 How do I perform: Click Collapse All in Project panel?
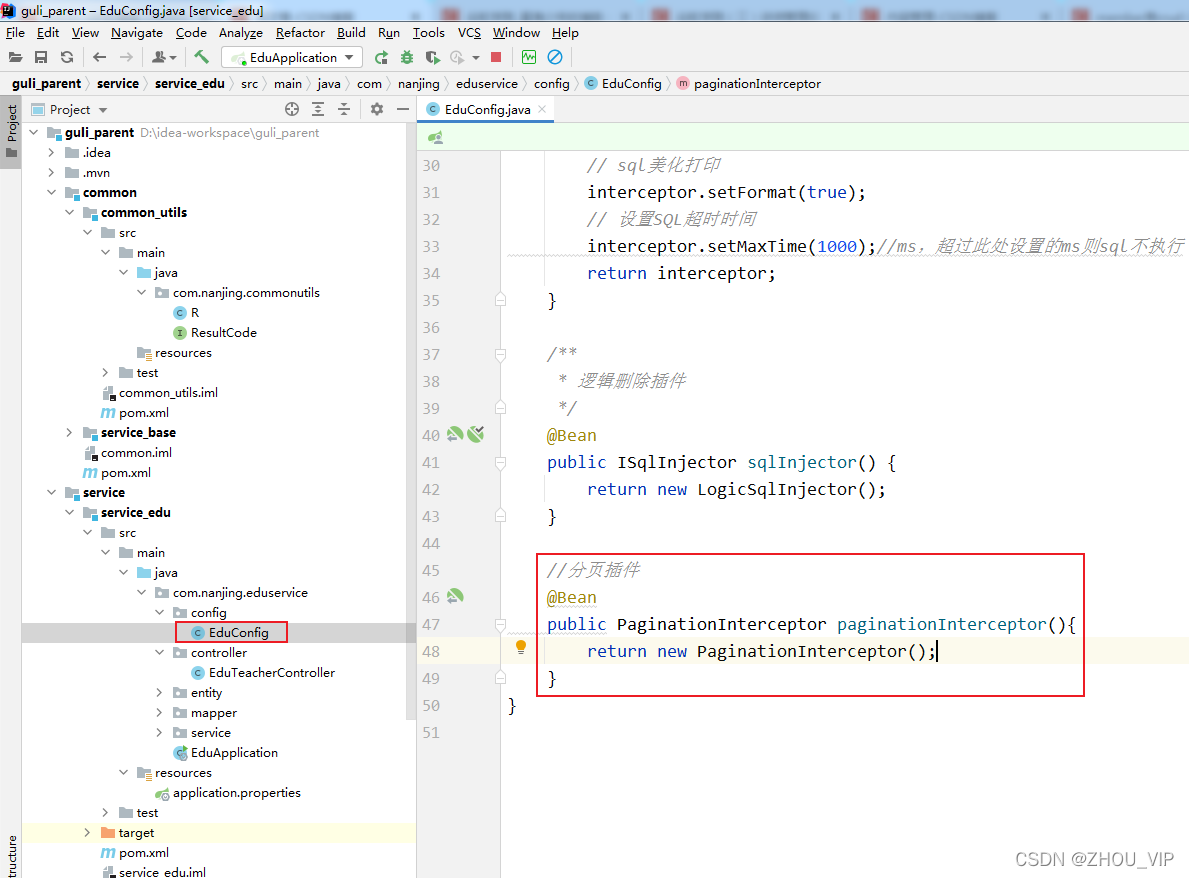[344, 109]
